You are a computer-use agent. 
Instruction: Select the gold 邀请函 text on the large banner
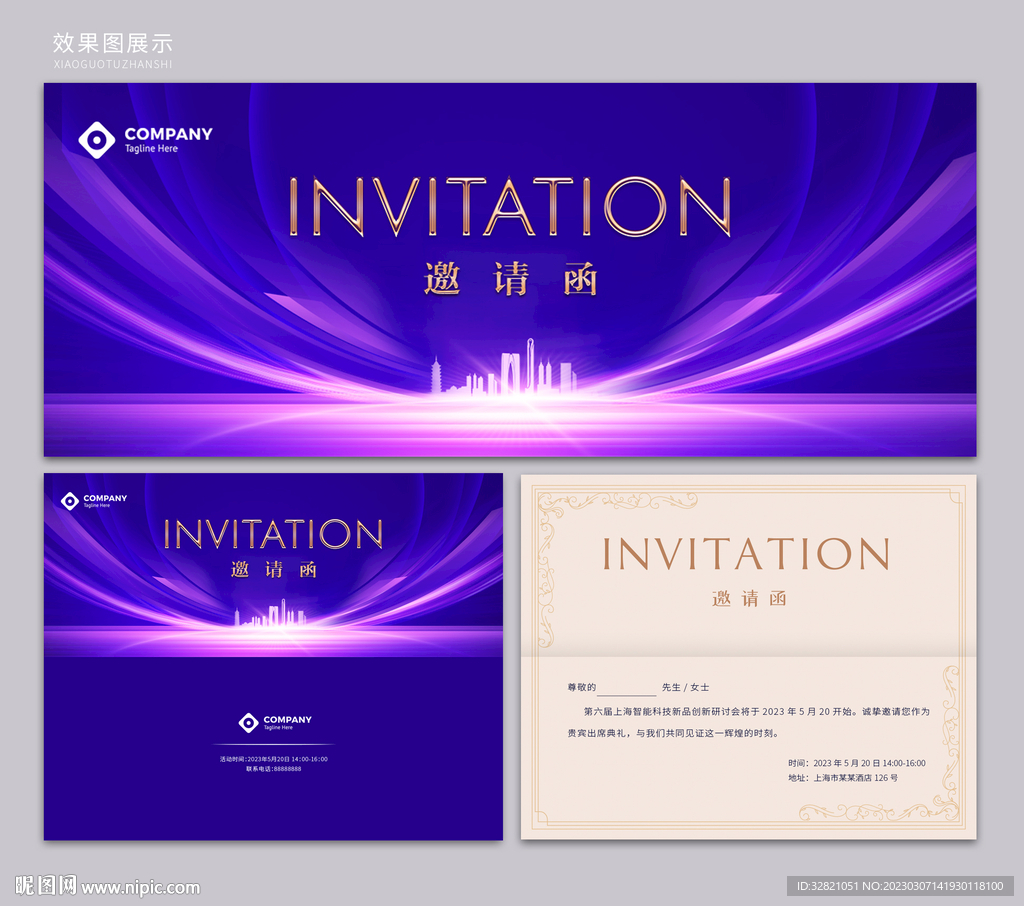tap(510, 280)
